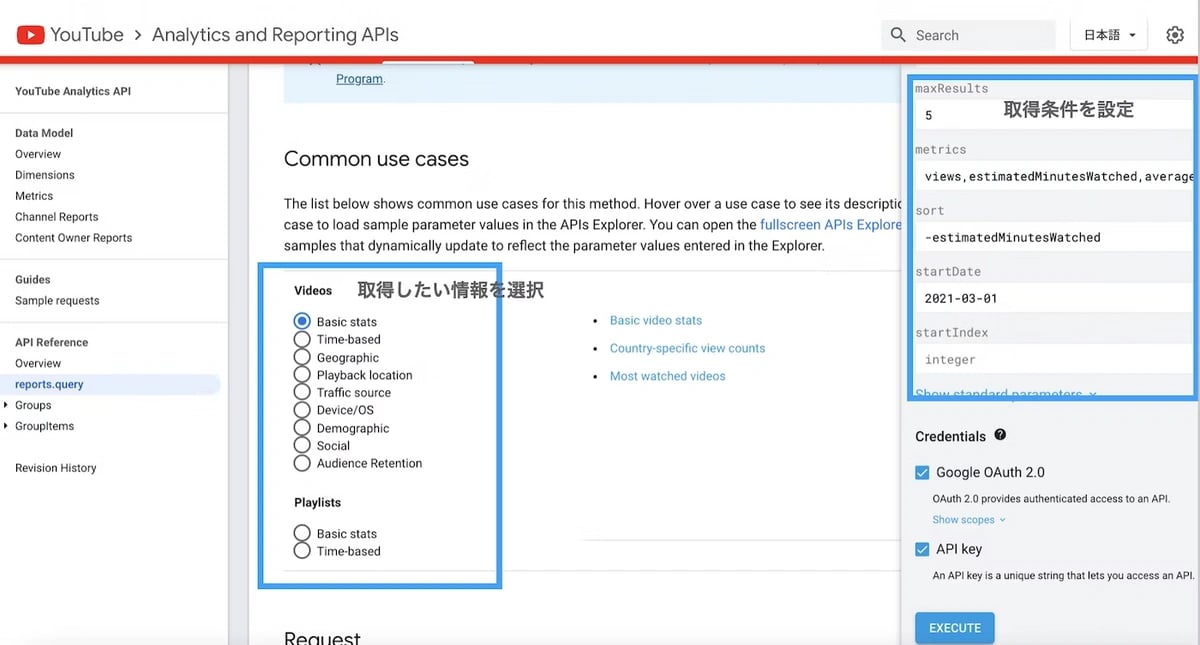The image size is (1200, 645).
Task: Expand Show standard parameters
Action: [1005, 394]
